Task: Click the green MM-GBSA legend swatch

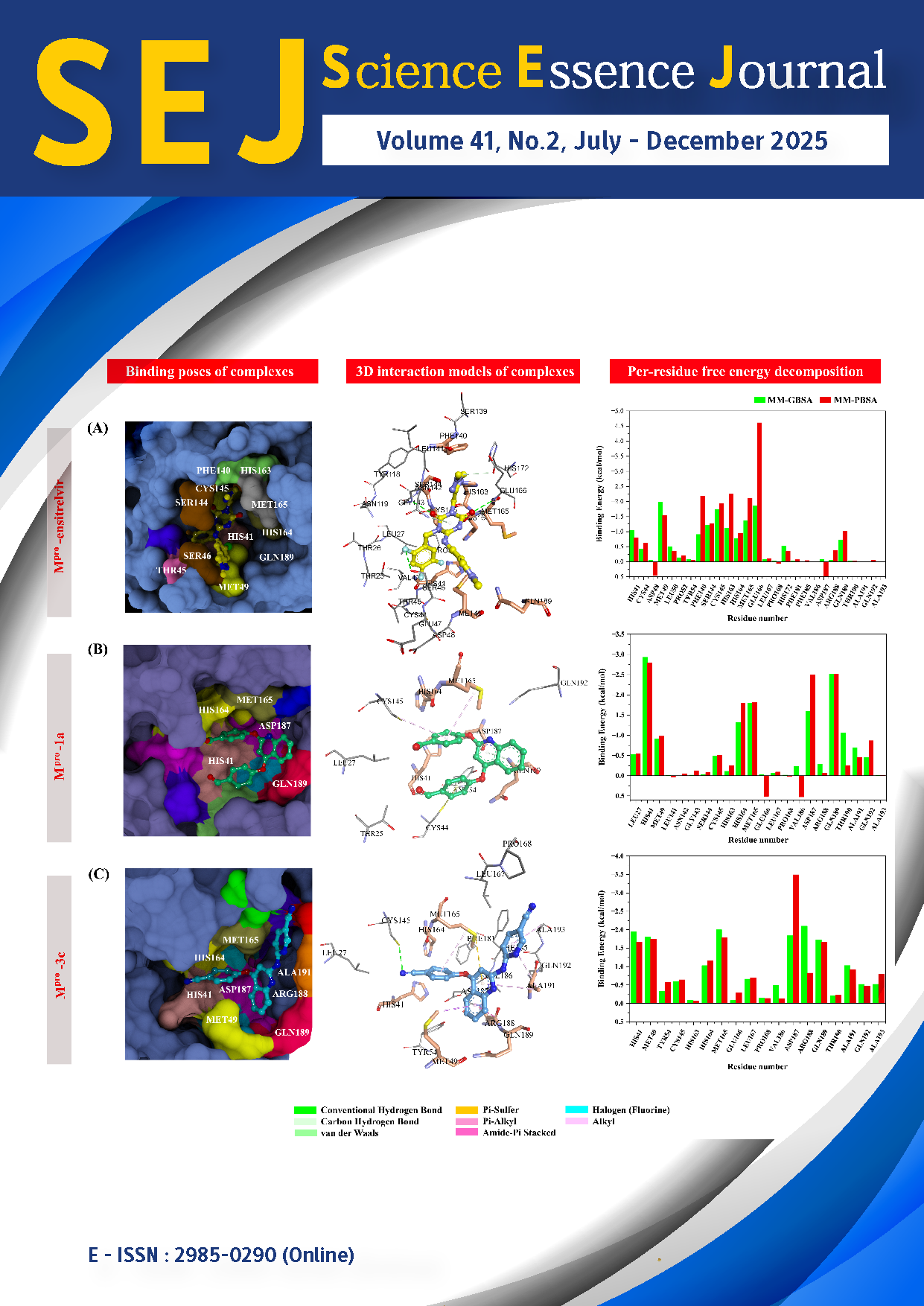Action: [759, 400]
